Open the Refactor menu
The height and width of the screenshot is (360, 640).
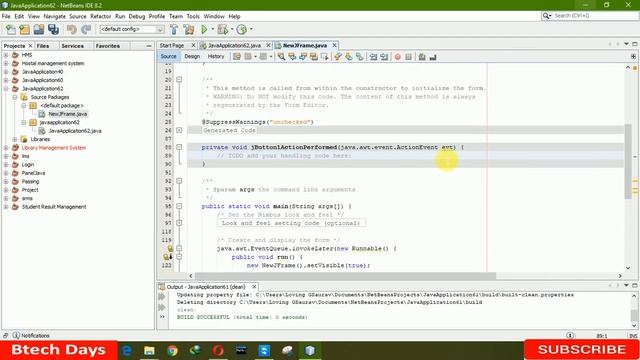pos(100,16)
